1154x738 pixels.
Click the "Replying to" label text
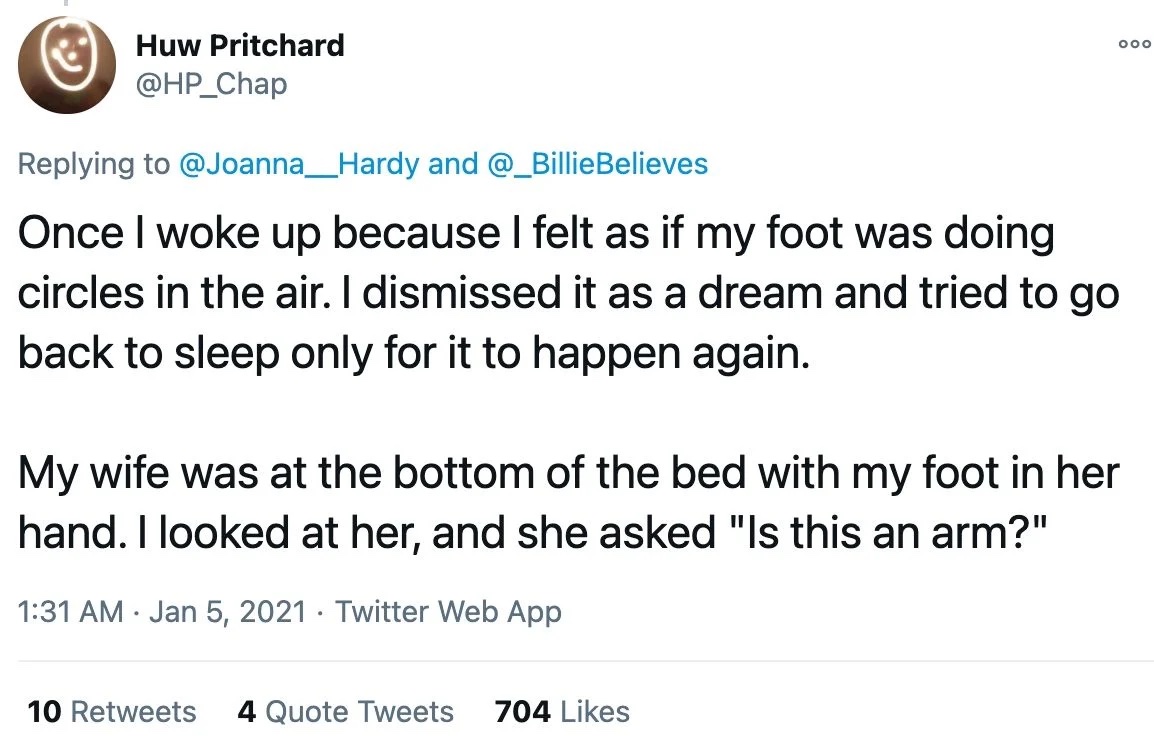coord(93,163)
